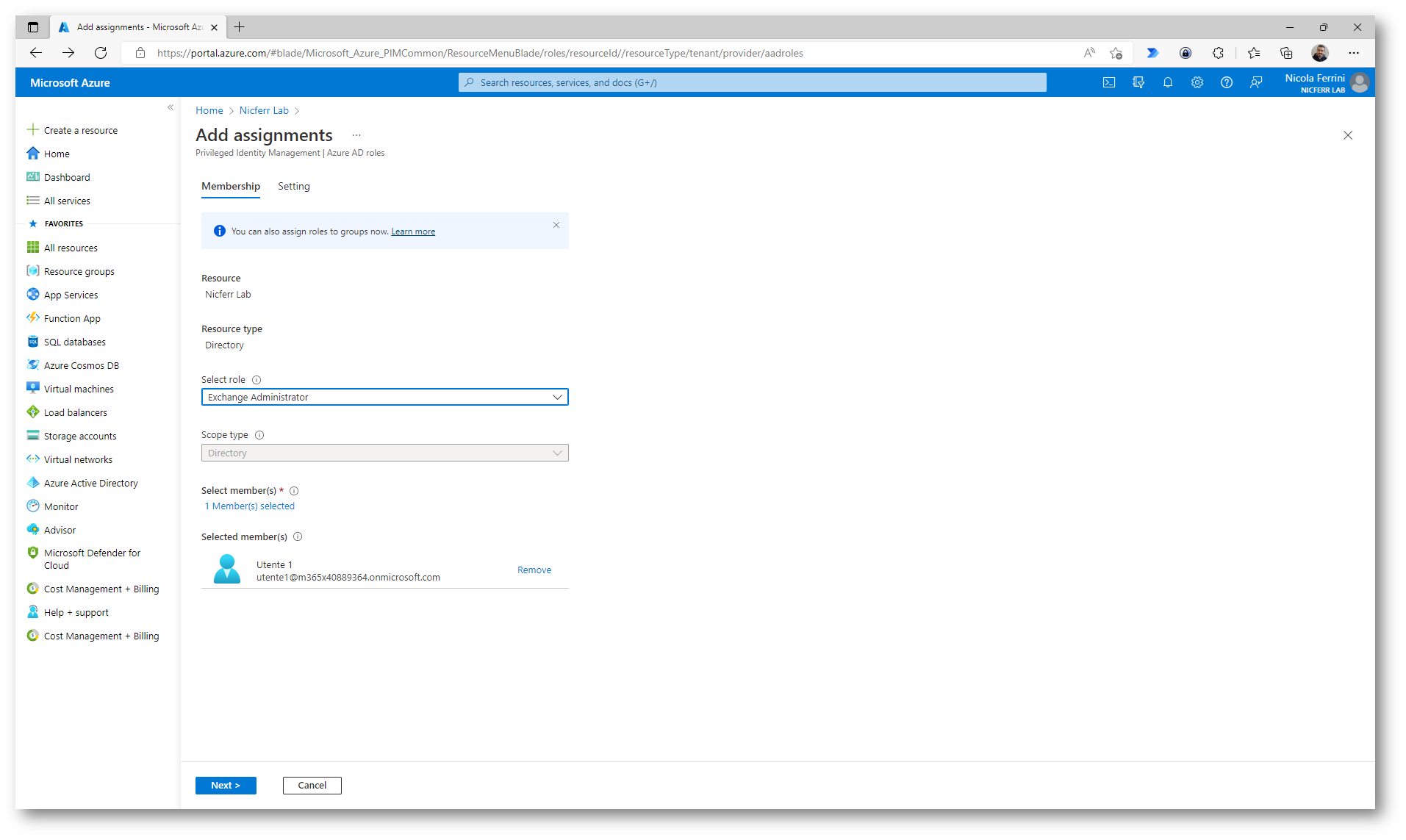The image size is (1406, 840).
Task: Open the browser Settings and more menu
Action: (x=1353, y=53)
